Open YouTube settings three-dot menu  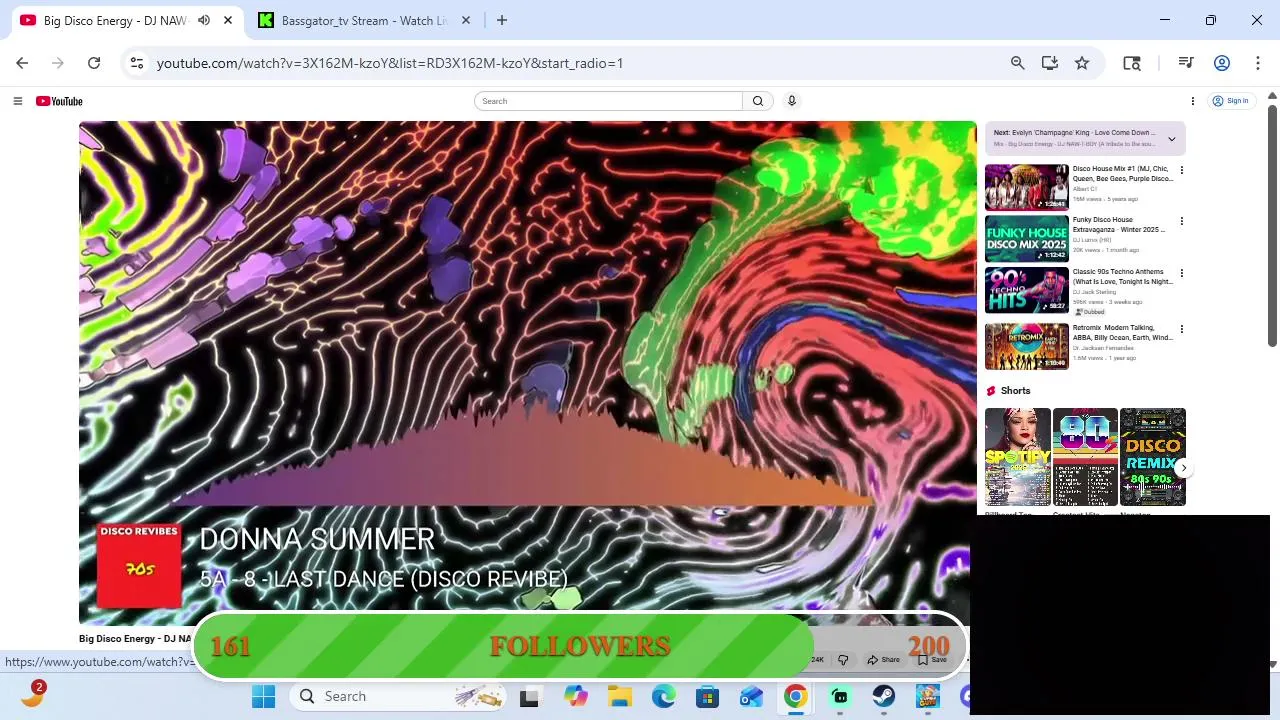coord(1192,101)
